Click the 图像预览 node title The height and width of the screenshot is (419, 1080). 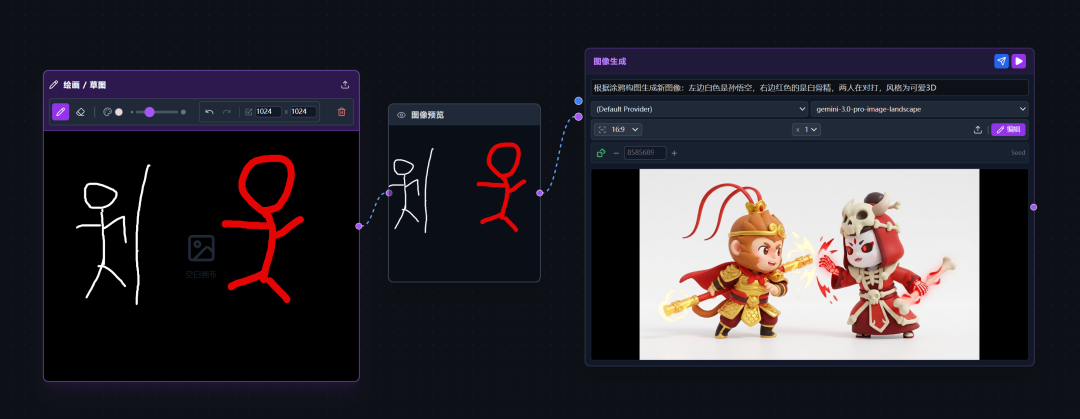[x=427, y=115]
